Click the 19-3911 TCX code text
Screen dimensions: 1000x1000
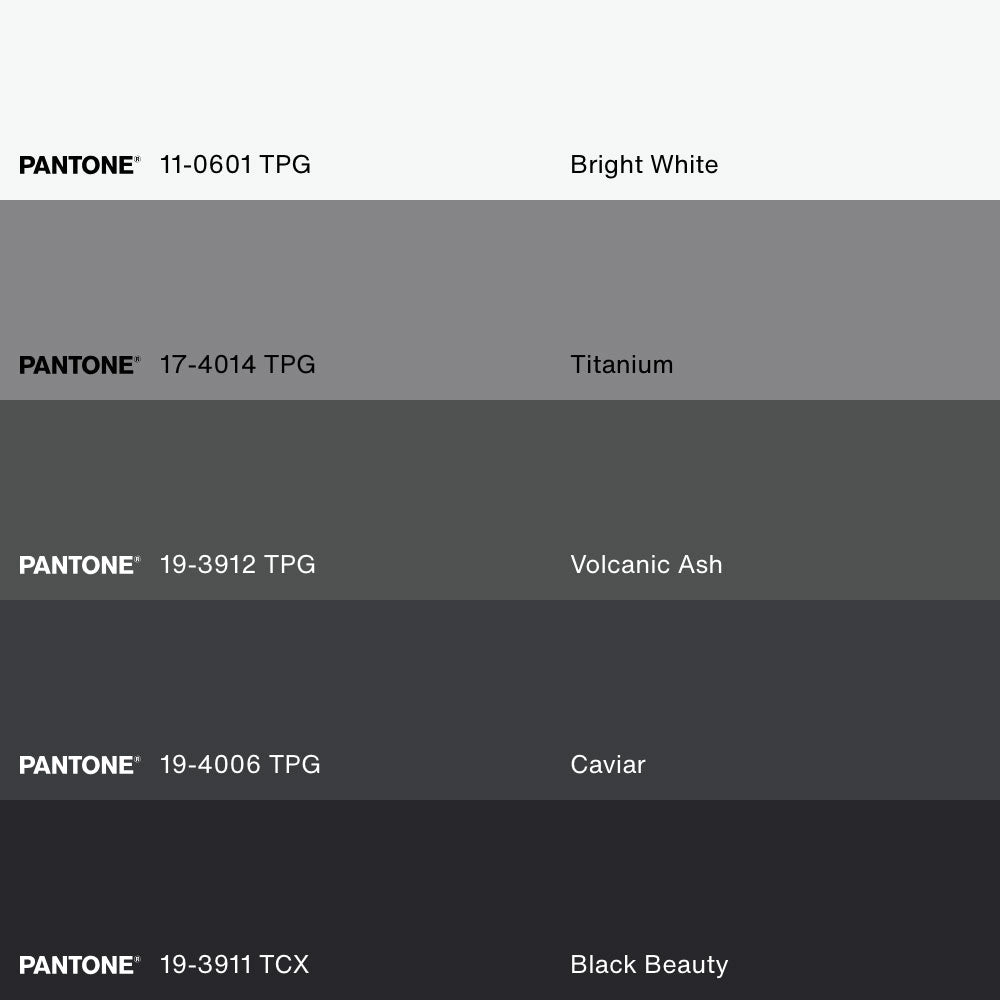[x=234, y=965]
